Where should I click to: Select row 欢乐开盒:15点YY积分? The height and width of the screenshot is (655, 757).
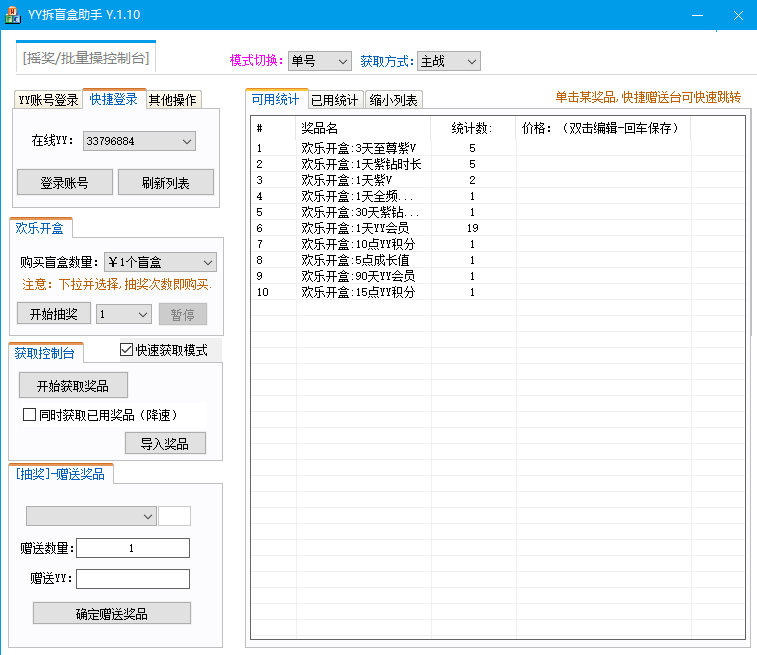click(497, 292)
